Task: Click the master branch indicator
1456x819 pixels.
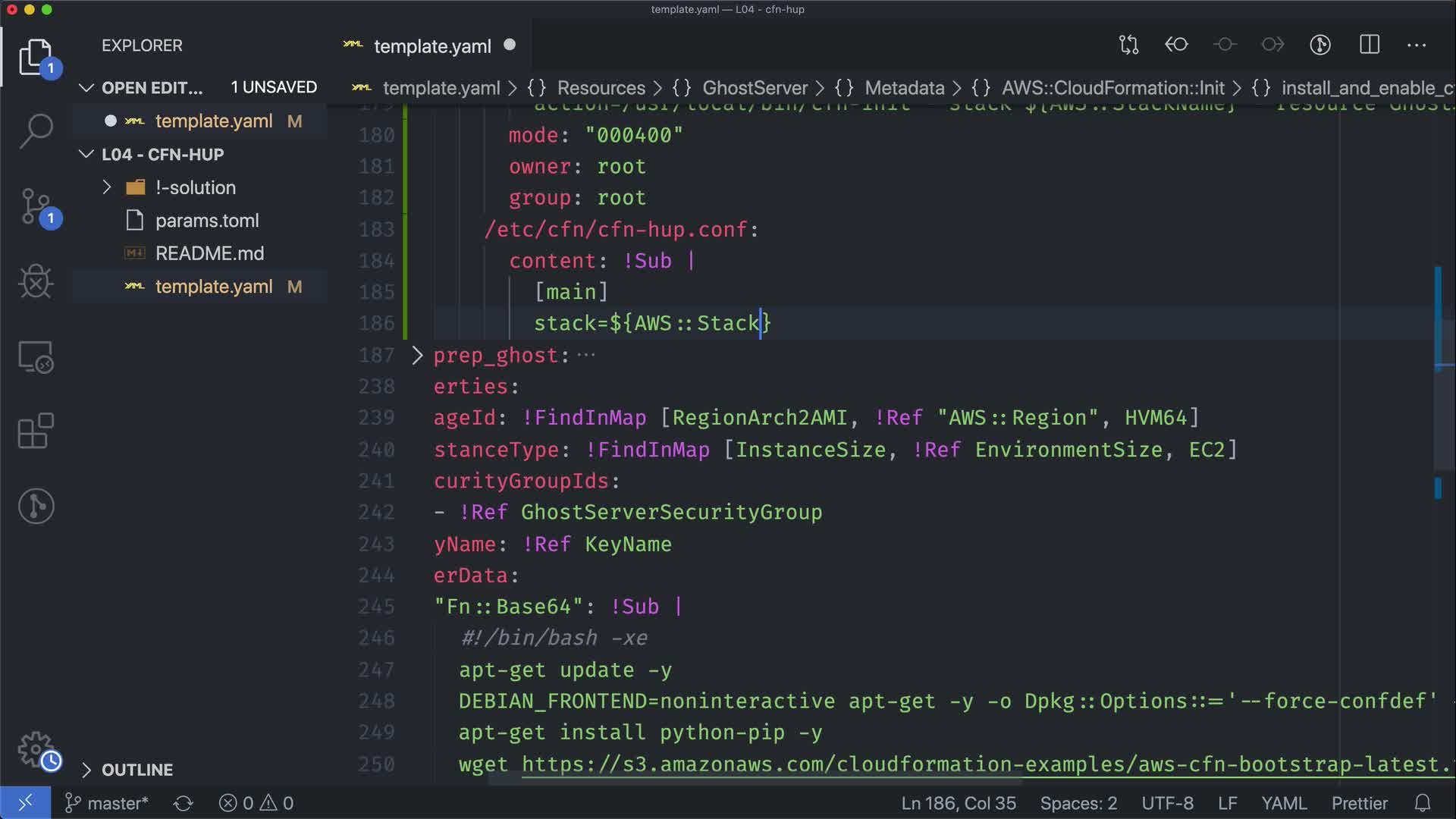Action: click(106, 803)
